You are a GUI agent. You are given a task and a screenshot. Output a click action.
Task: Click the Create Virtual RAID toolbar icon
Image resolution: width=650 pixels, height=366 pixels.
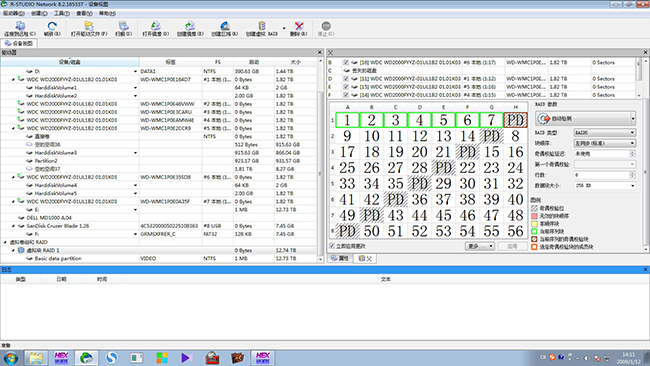click(262, 29)
